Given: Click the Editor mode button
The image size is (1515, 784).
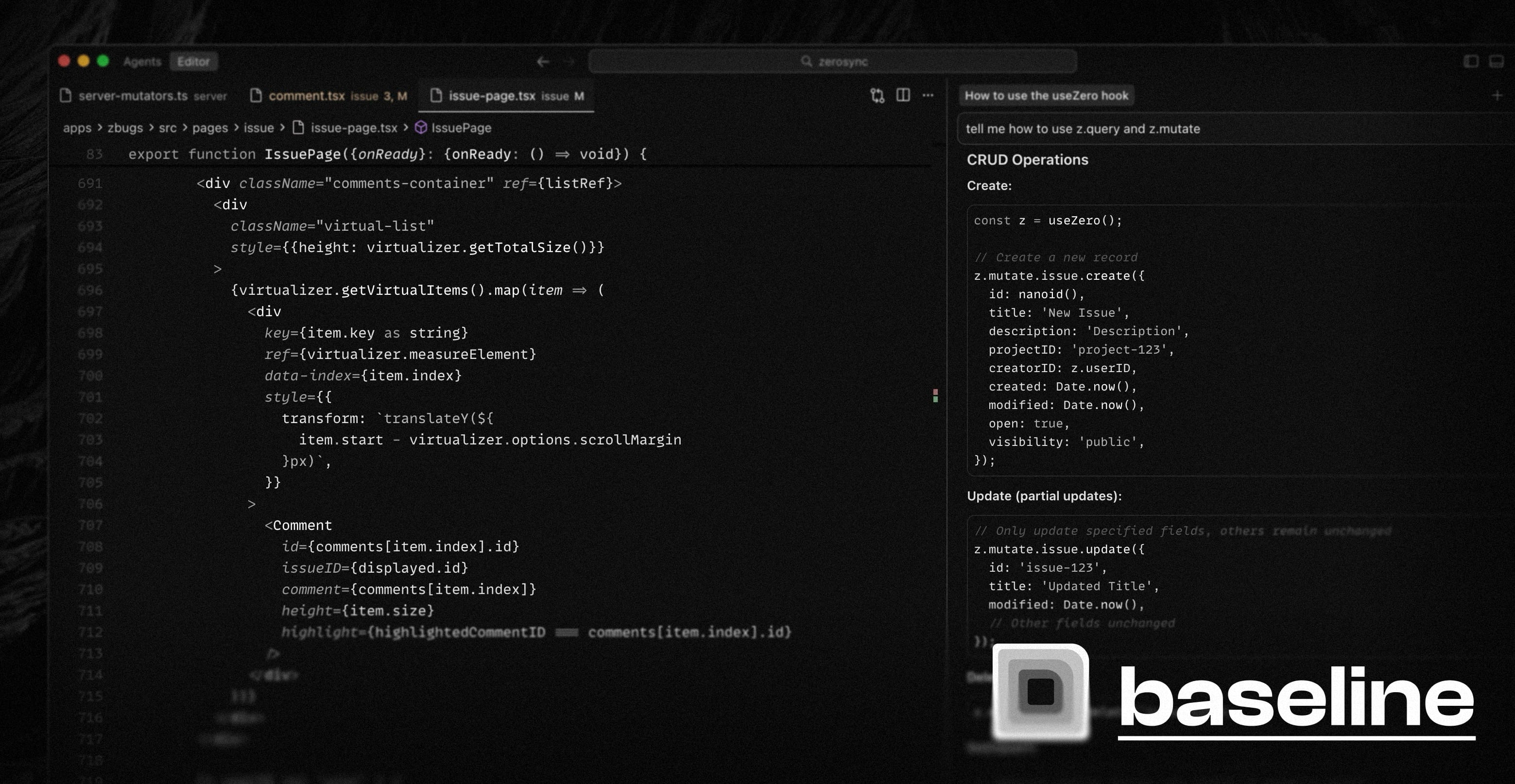Looking at the screenshot, I should click(193, 61).
